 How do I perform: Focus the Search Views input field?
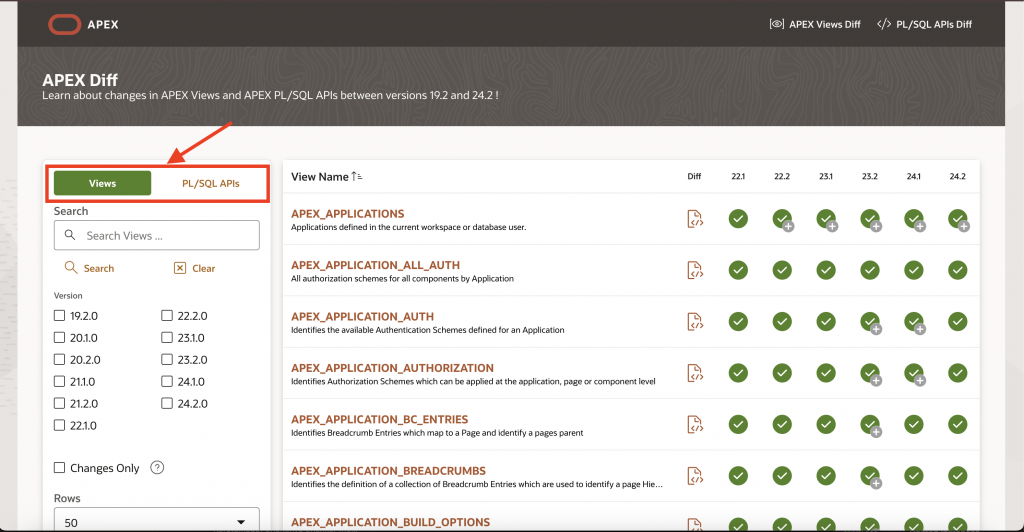click(157, 236)
